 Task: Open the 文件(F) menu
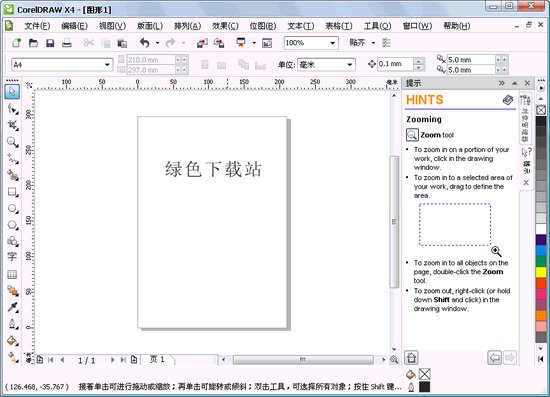[37, 26]
